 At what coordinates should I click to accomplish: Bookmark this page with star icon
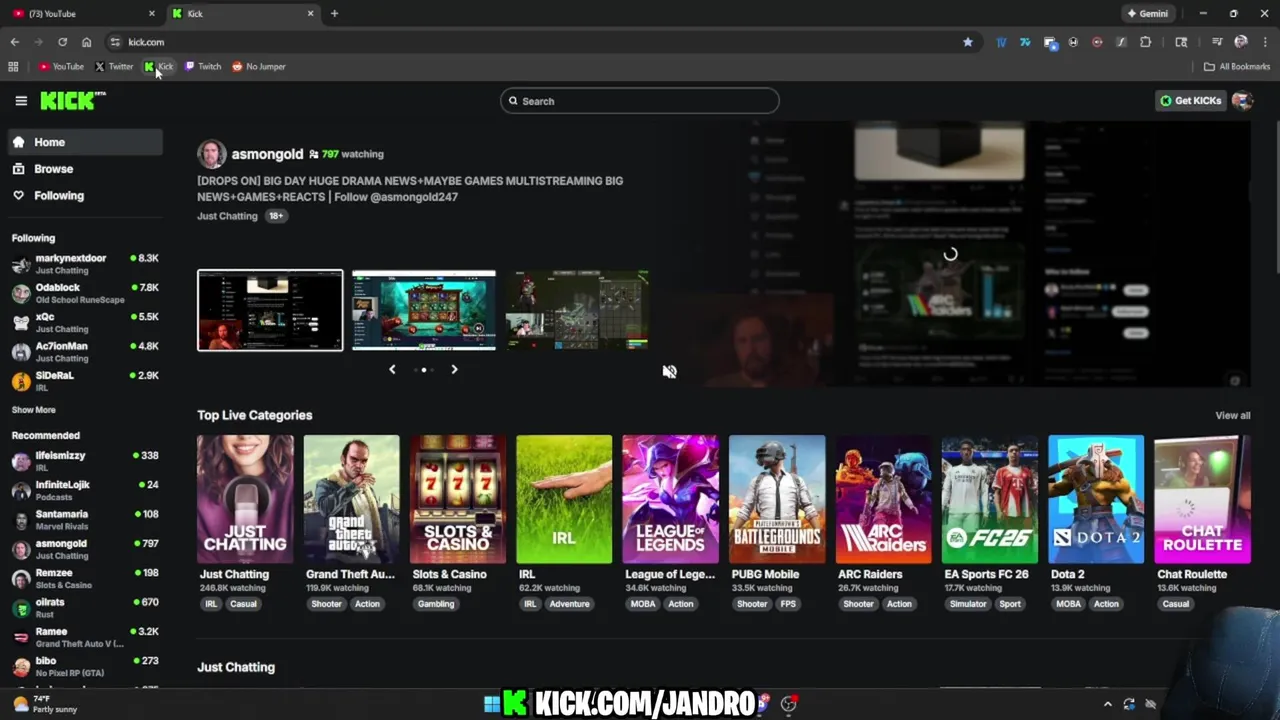coord(967,42)
